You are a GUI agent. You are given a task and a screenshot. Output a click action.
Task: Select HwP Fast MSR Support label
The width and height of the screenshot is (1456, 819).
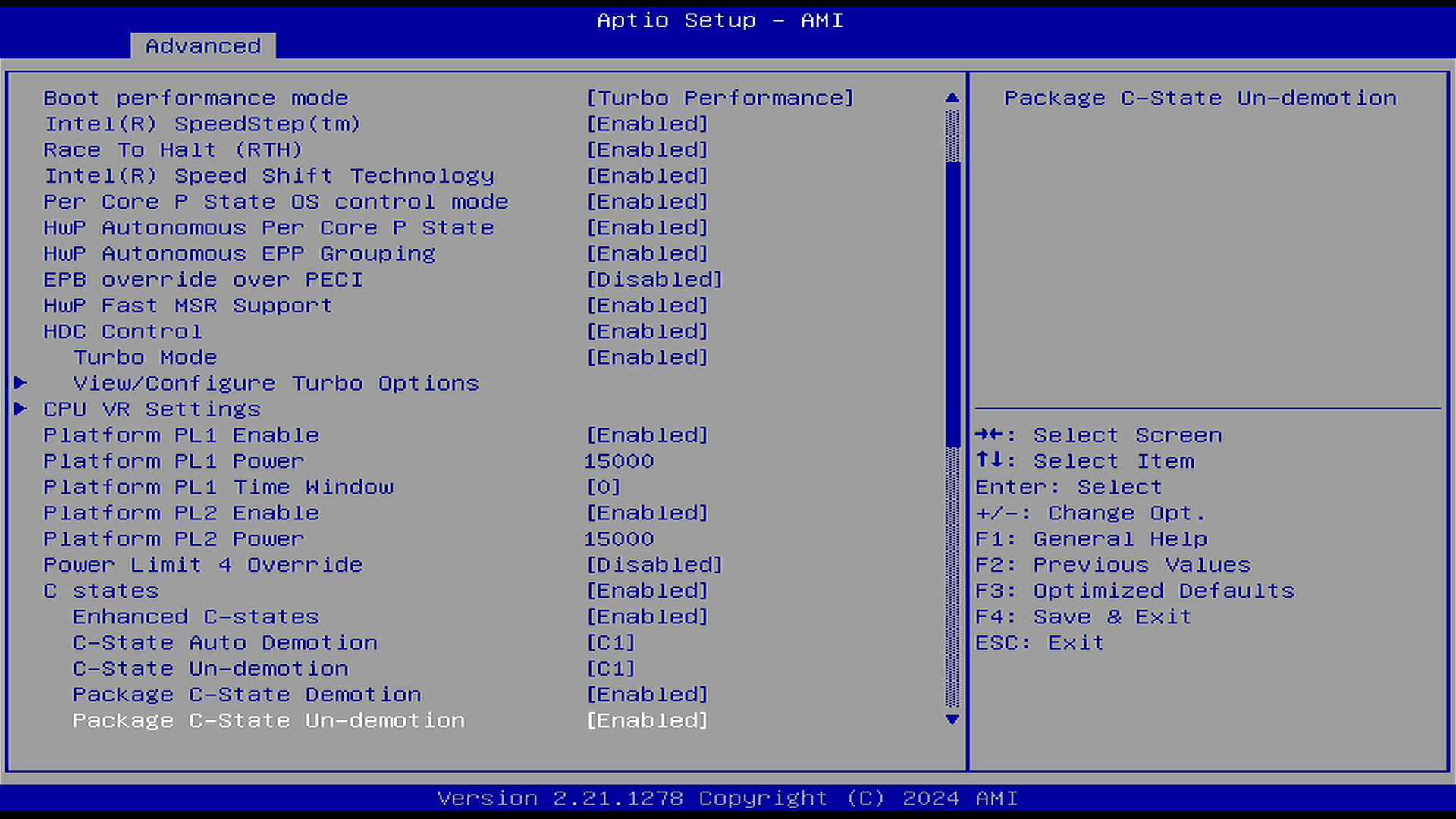tap(188, 306)
